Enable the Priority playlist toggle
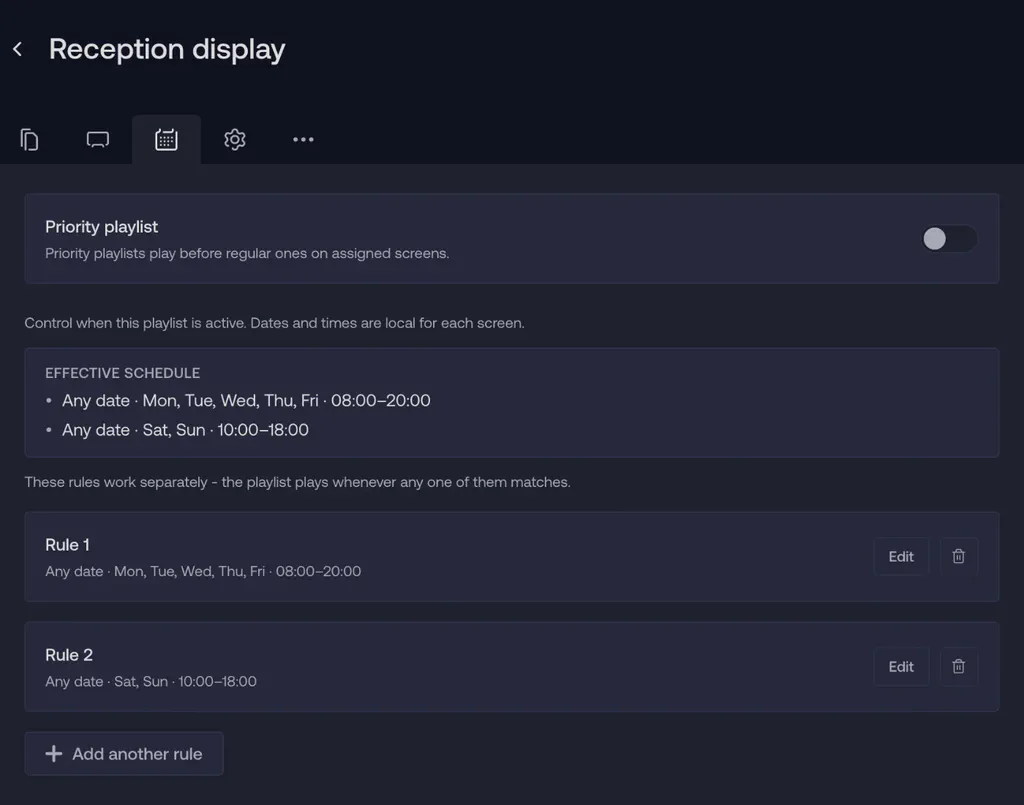Viewport: 1024px width, 805px height. point(949,238)
